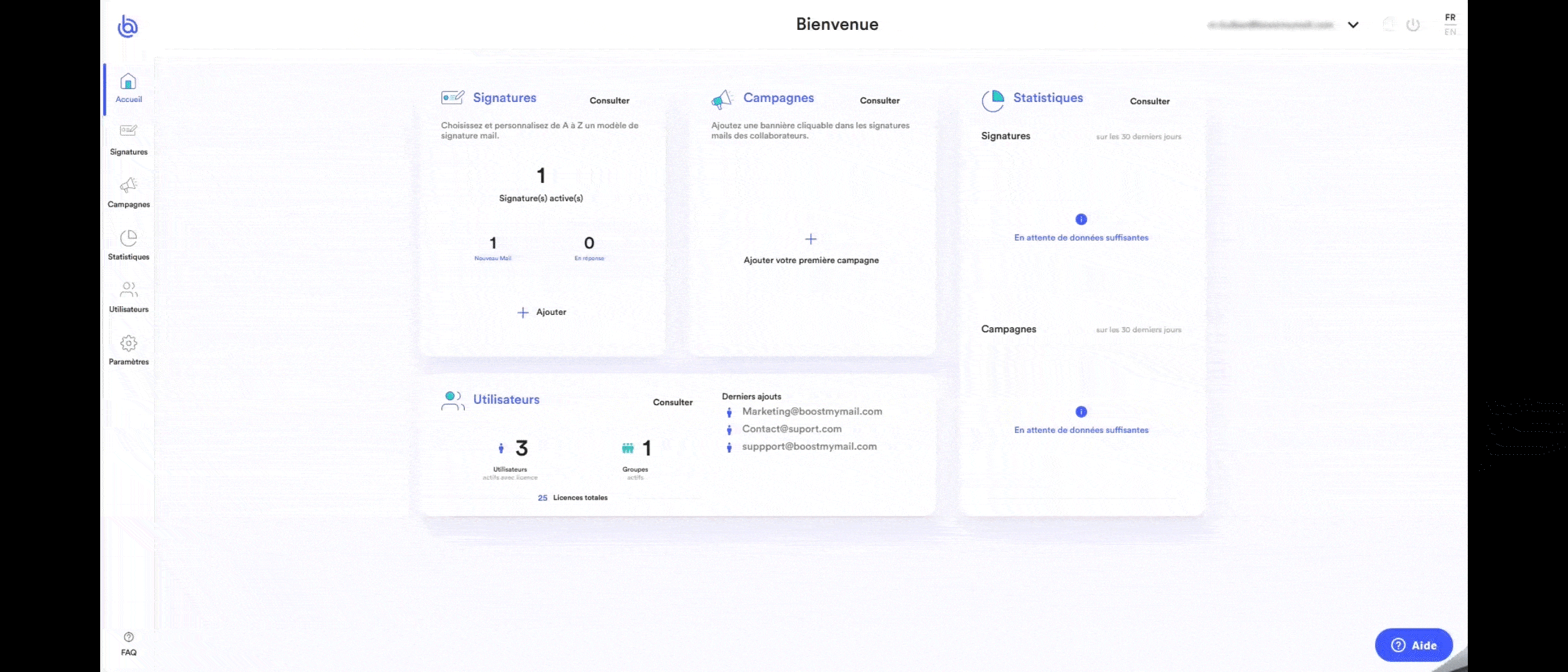Click suppport@boostmymail.com entry
The height and width of the screenshot is (672, 1568).
[x=809, y=446]
